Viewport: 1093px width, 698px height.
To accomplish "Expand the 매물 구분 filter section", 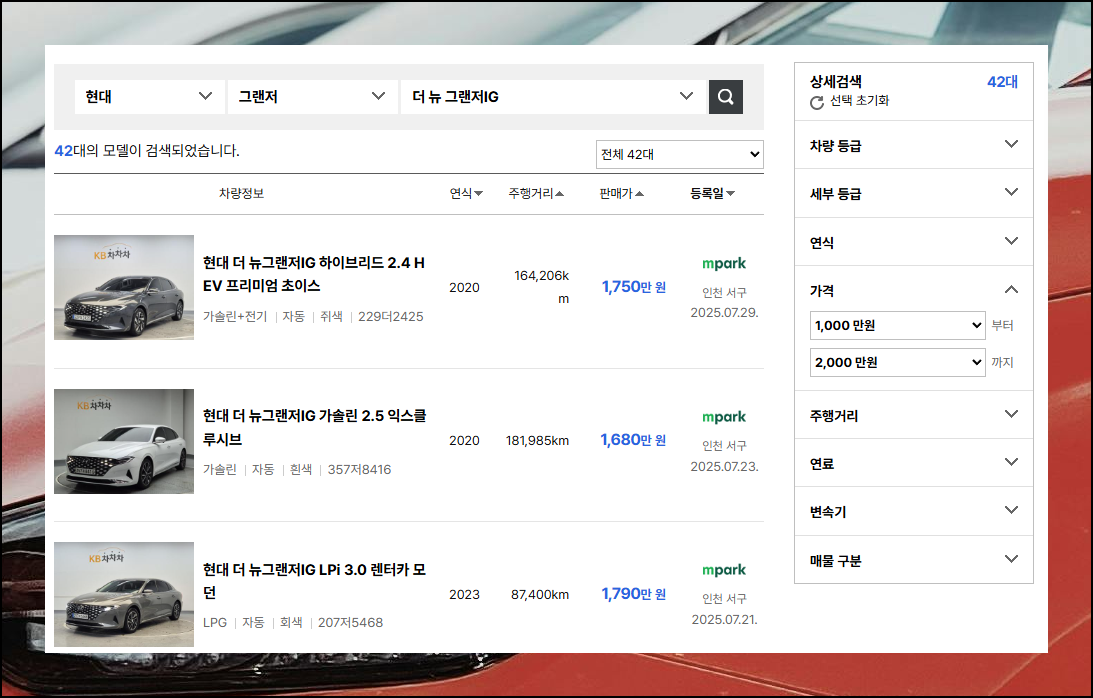I will pos(914,560).
